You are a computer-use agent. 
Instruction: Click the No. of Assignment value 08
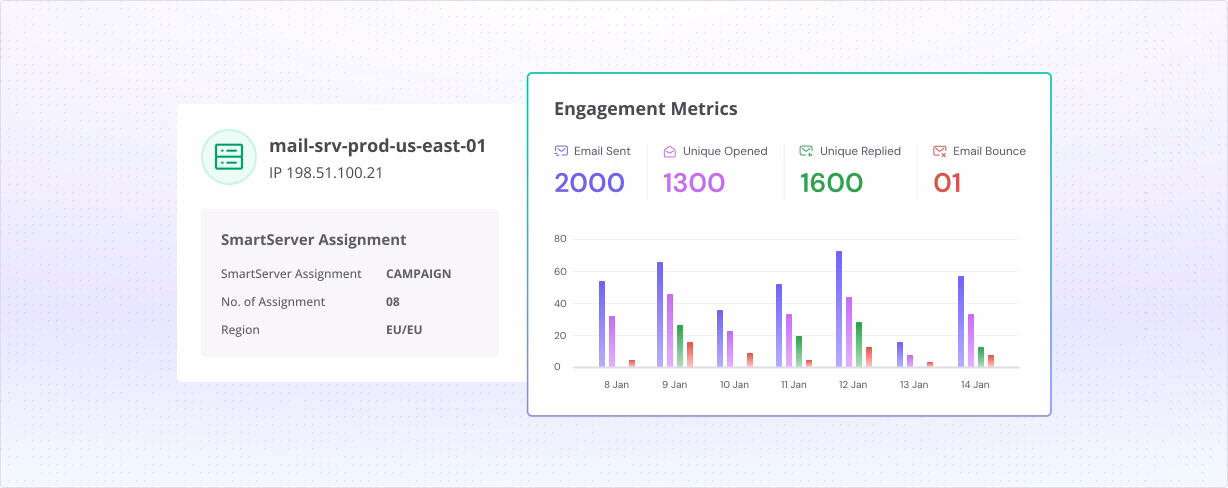point(394,302)
